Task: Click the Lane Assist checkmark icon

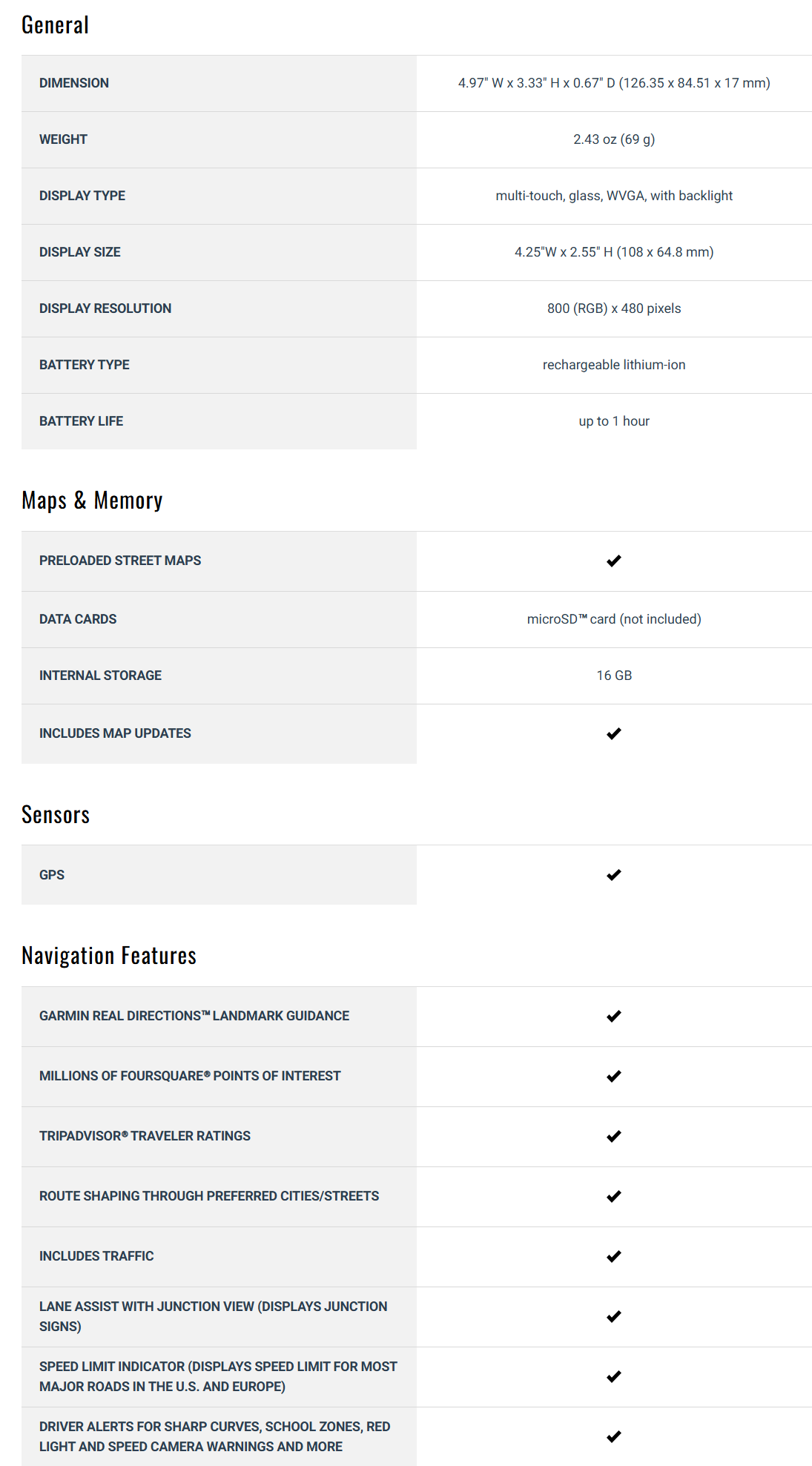Action: click(613, 1317)
